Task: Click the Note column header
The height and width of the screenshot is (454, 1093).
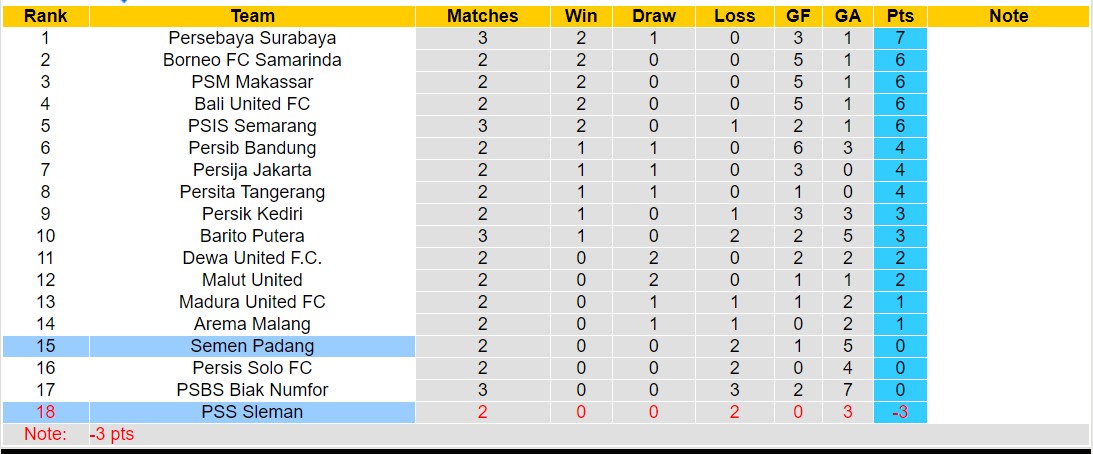Action: [x=1008, y=16]
